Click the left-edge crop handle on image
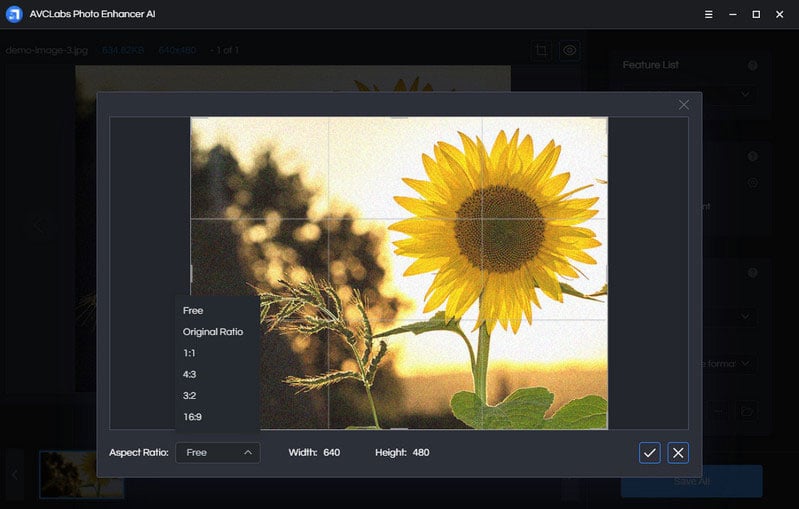Viewport: 799px width, 509px height. (x=191, y=273)
